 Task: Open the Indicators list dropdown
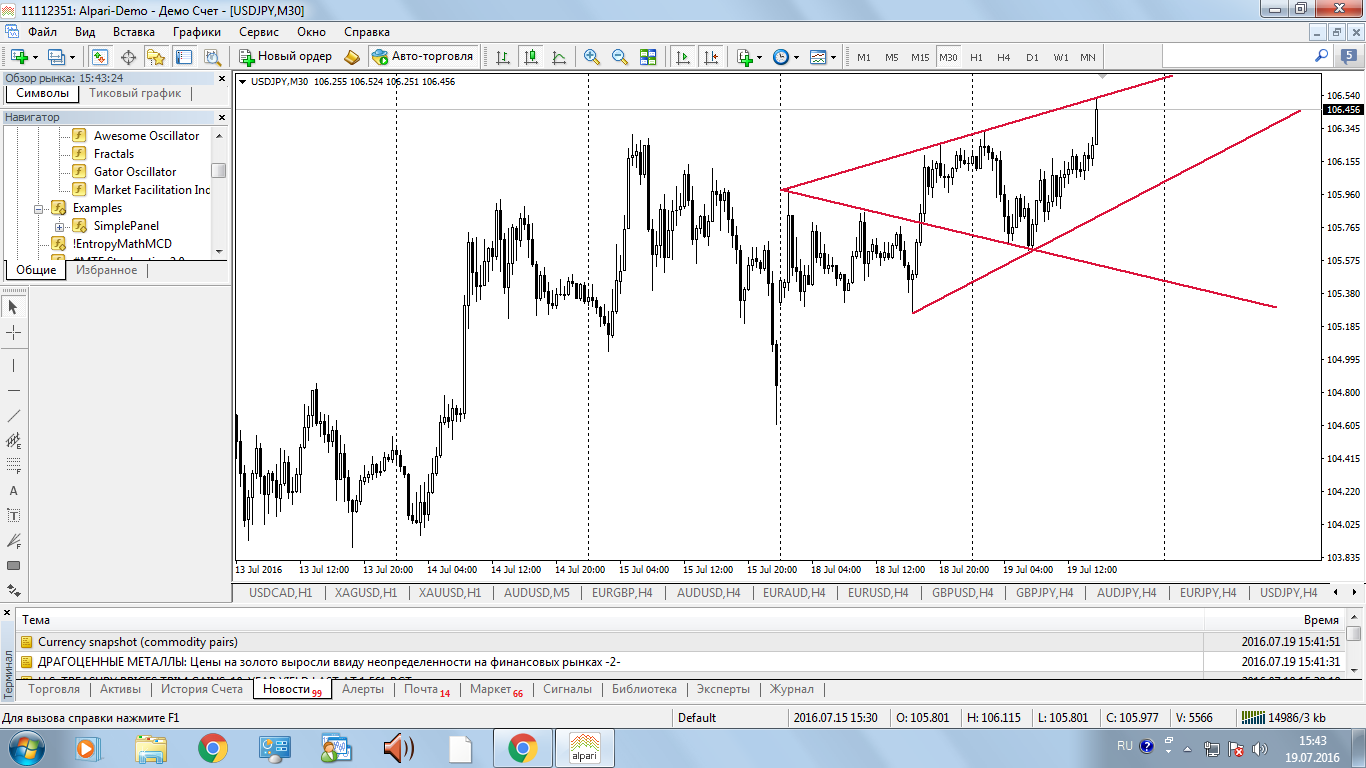coord(749,57)
